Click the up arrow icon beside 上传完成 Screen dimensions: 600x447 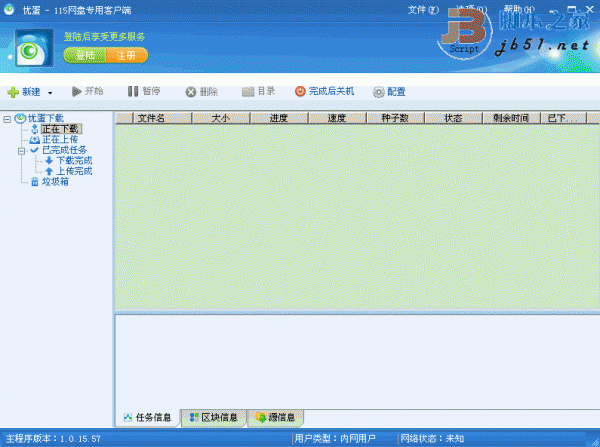[49, 171]
